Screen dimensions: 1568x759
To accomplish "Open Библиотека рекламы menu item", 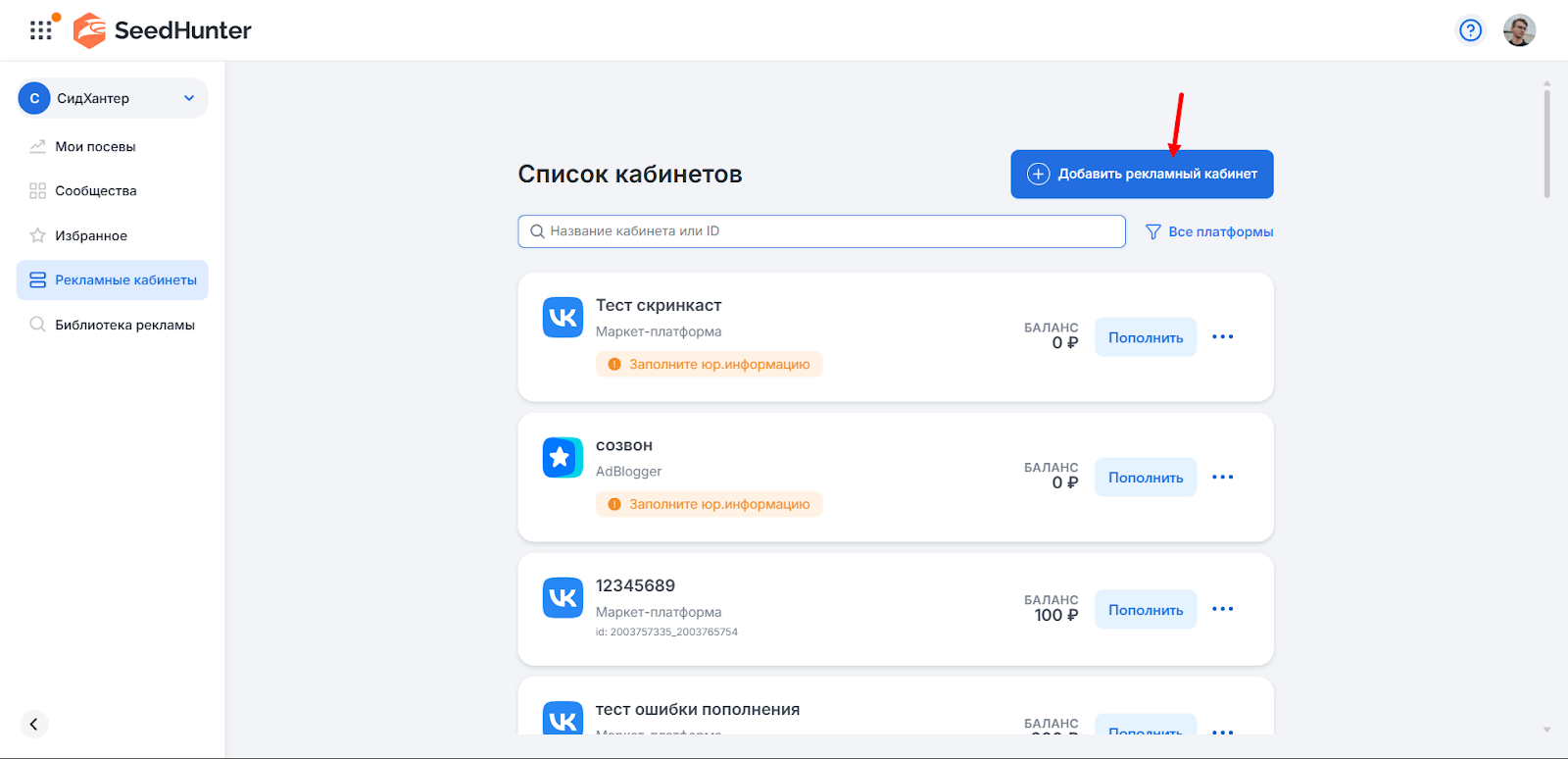I will 124,326.
